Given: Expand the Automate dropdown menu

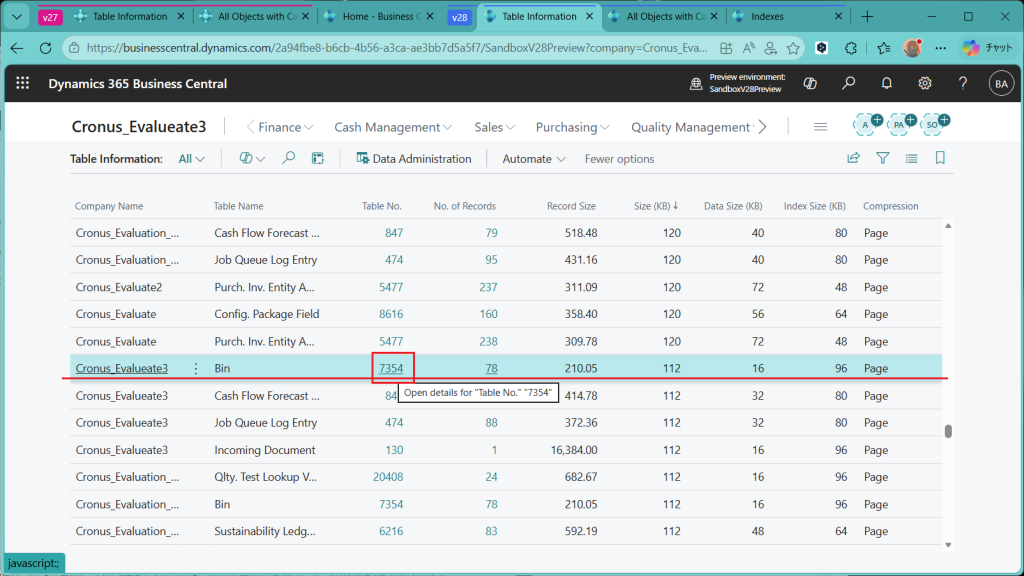Looking at the screenshot, I should pyautogui.click(x=534, y=159).
